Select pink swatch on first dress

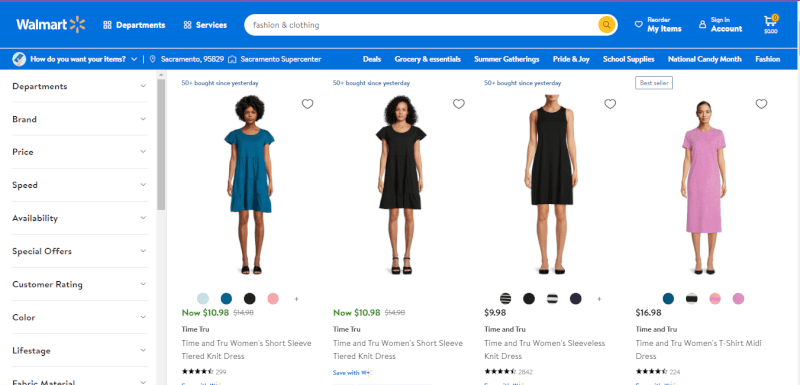point(273,299)
